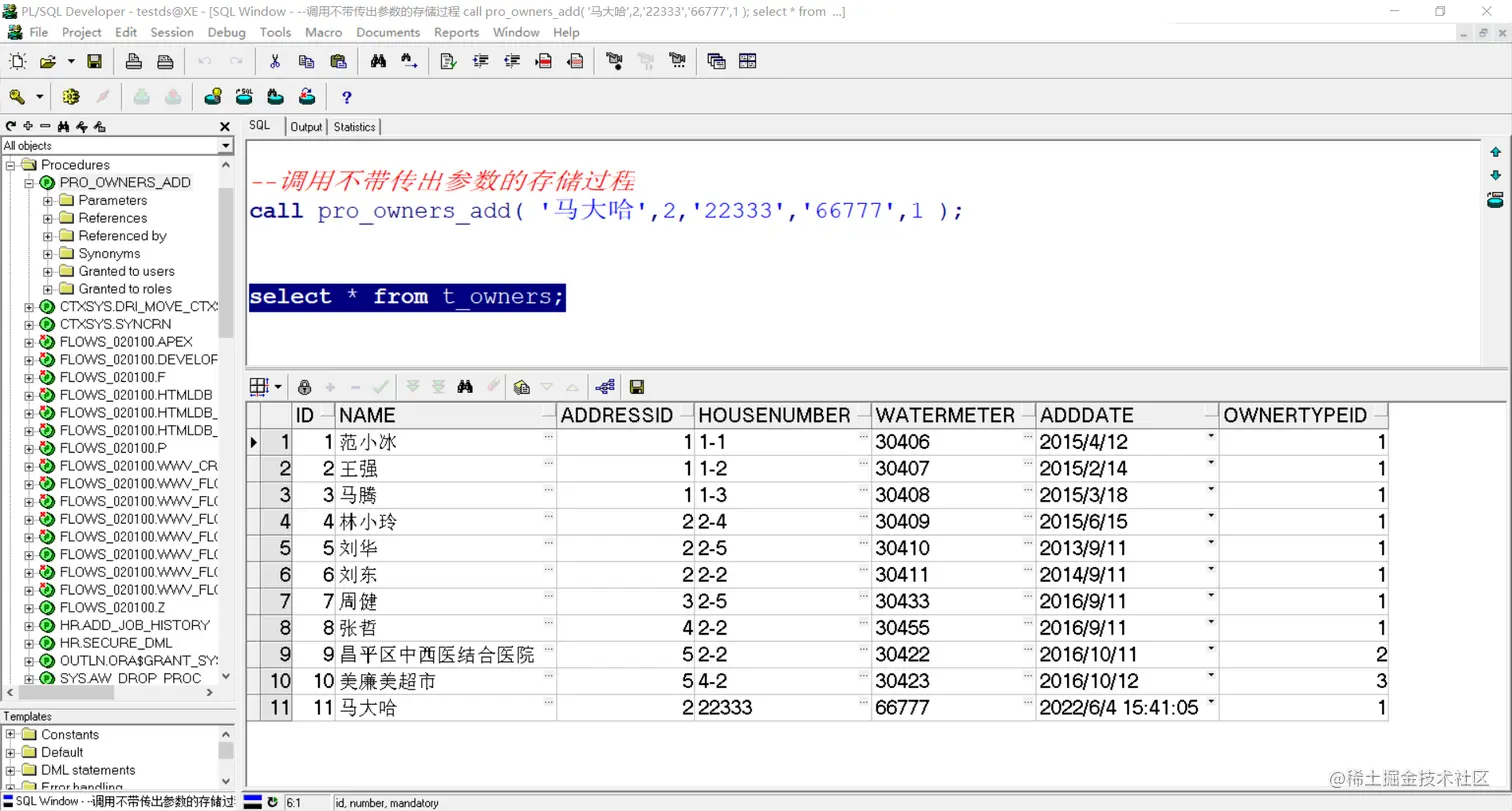The height and width of the screenshot is (811, 1512).
Task: Select the FLOWS_020100.APEX procedure
Action: tap(126, 342)
